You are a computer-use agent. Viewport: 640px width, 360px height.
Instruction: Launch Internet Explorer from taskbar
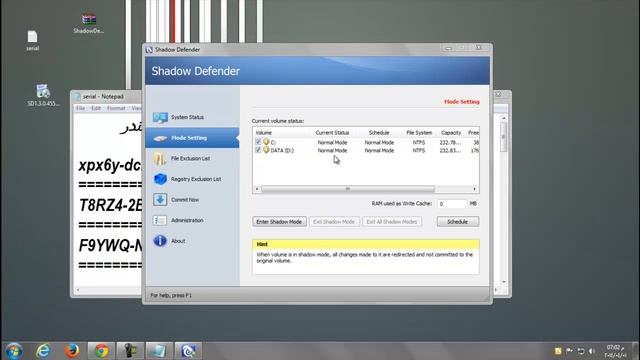coord(43,351)
